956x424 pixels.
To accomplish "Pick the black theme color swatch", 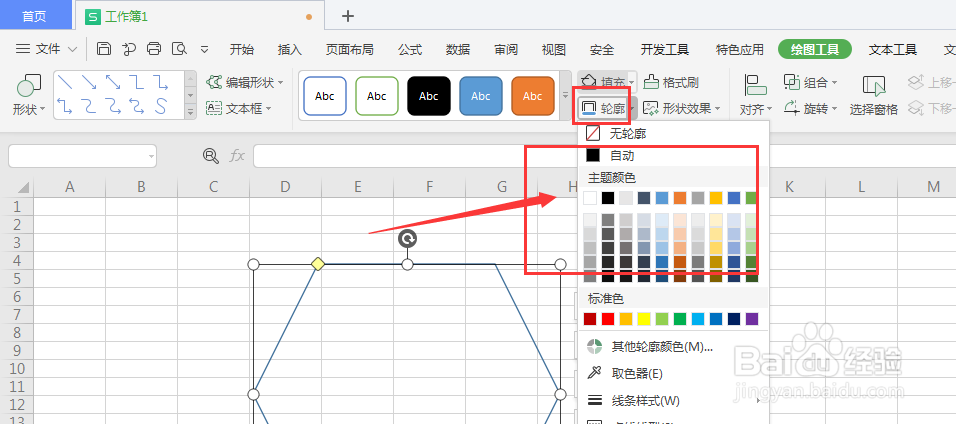I will tap(608, 198).
